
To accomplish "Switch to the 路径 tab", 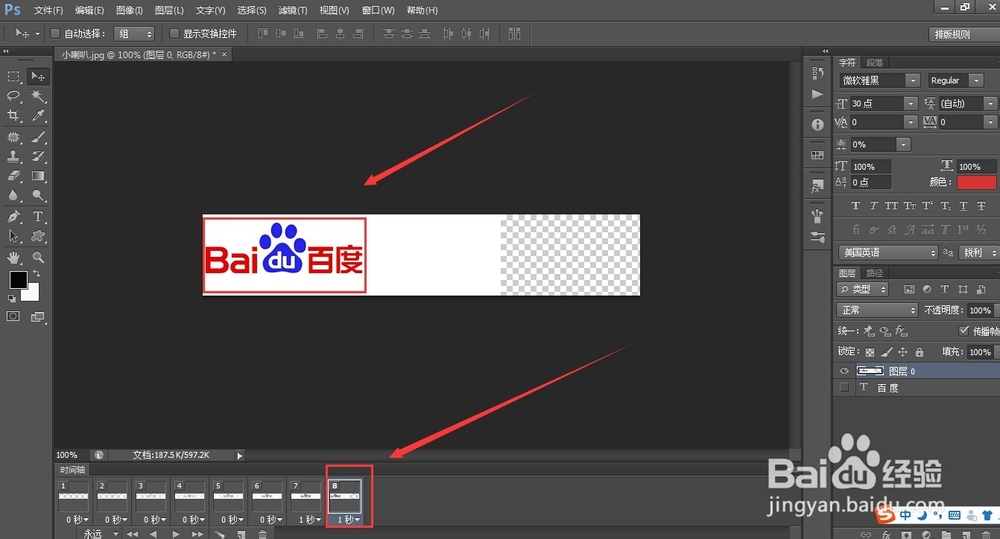I will pyautogui.click(x=874, y=273).
